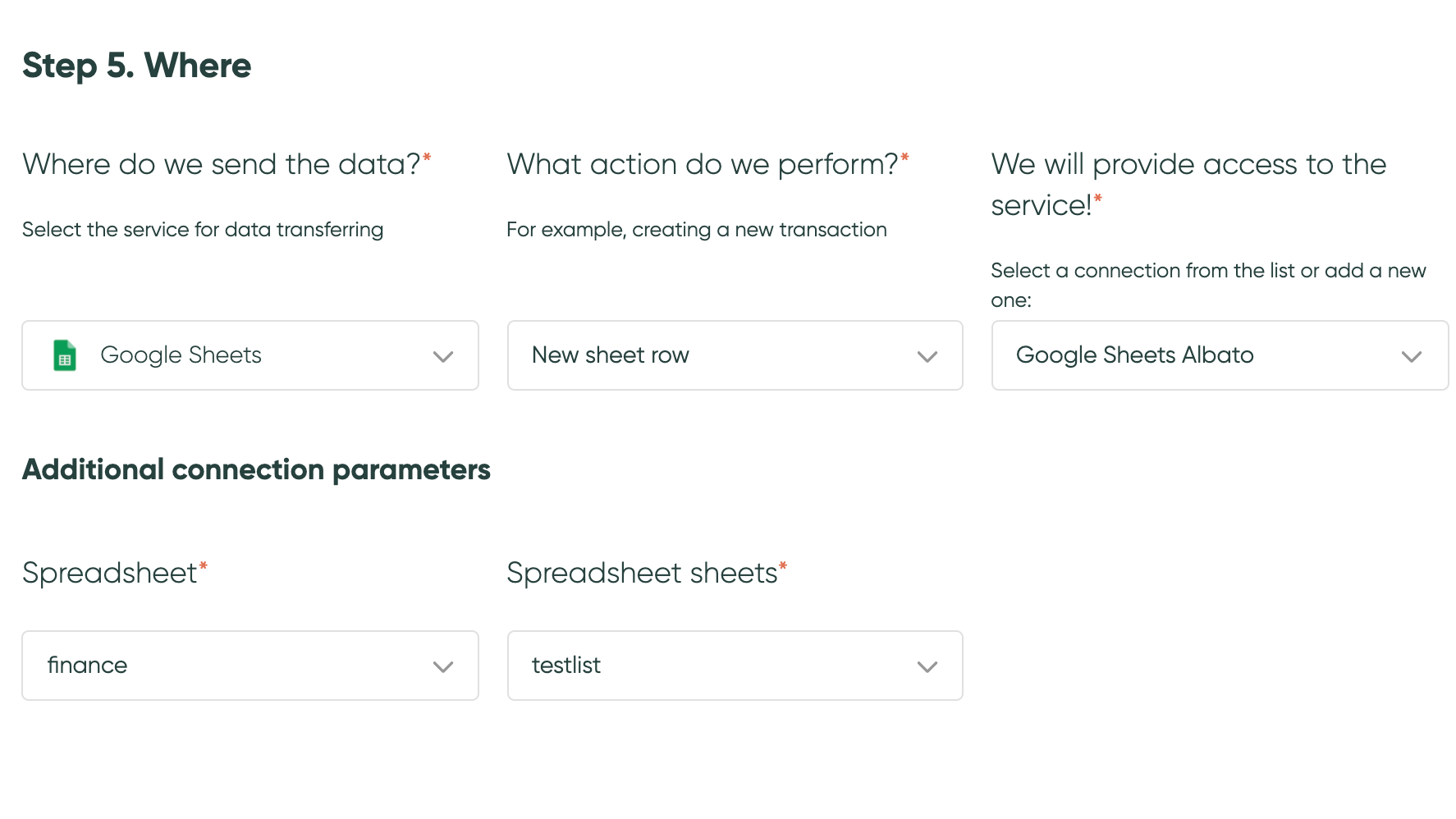Click chevron beside Google Sheets Albato
This screenshot has height=819, width=1456.
click(1412, 357)
